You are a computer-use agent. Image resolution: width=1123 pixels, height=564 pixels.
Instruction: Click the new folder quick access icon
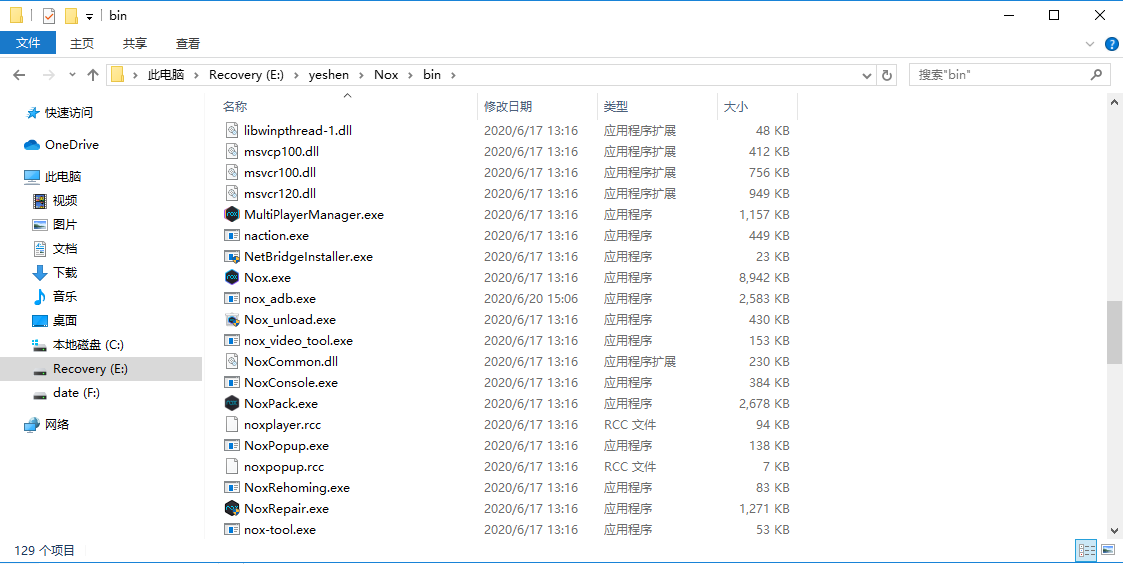[71, 16]
